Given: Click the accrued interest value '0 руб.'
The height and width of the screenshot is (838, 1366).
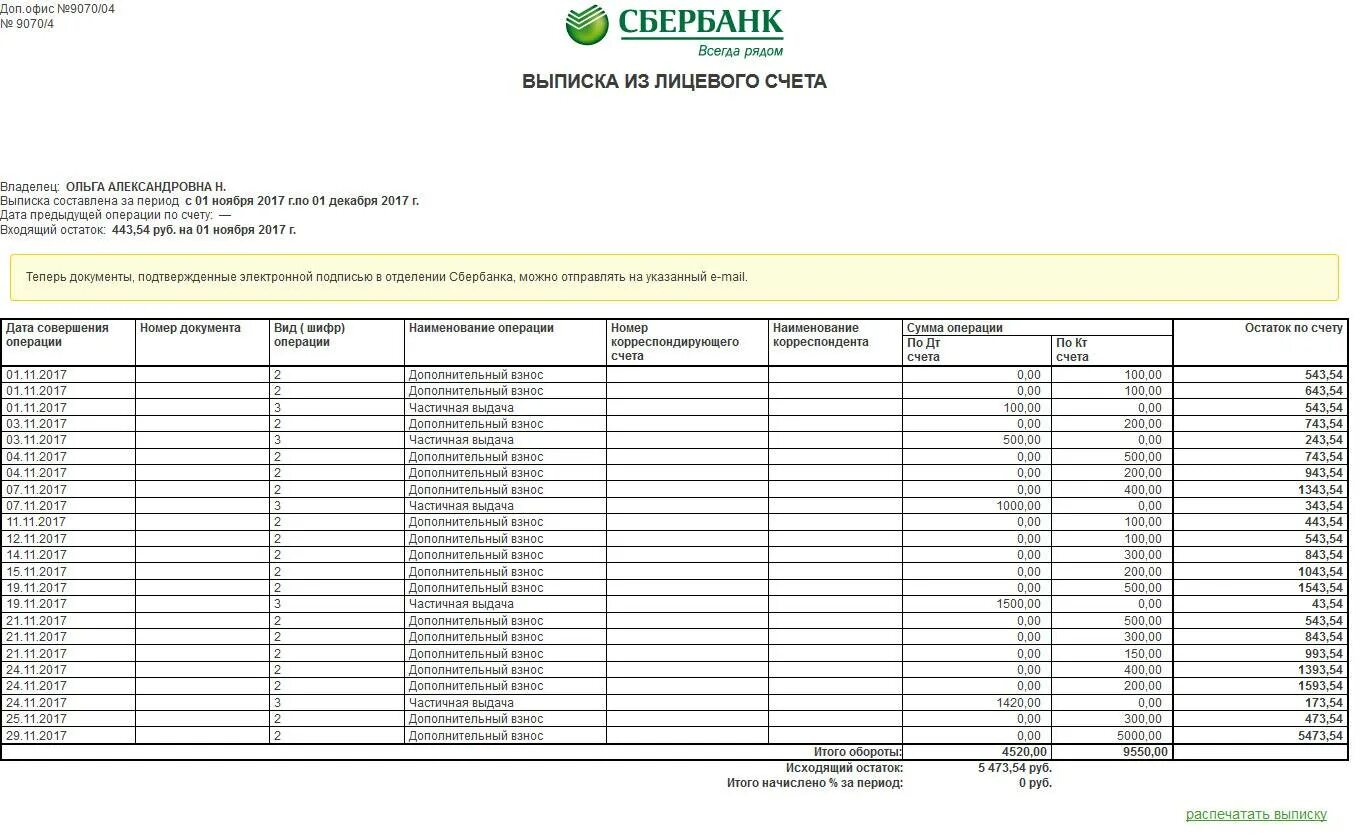Looking at the screenshot, I should click(1035, 783).
